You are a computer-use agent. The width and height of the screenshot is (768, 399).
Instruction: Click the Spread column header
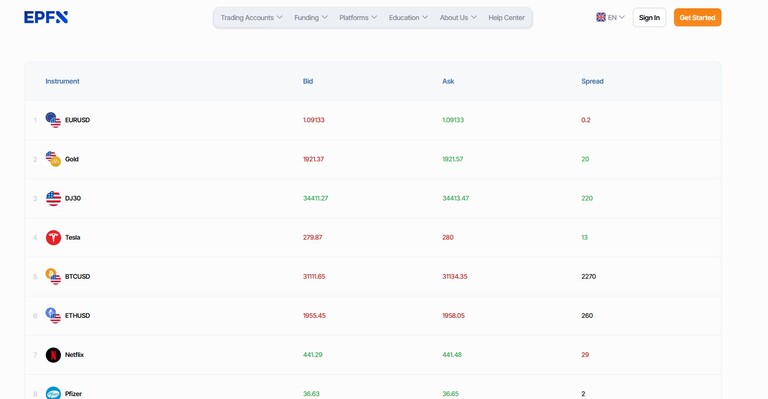(592, 81)
